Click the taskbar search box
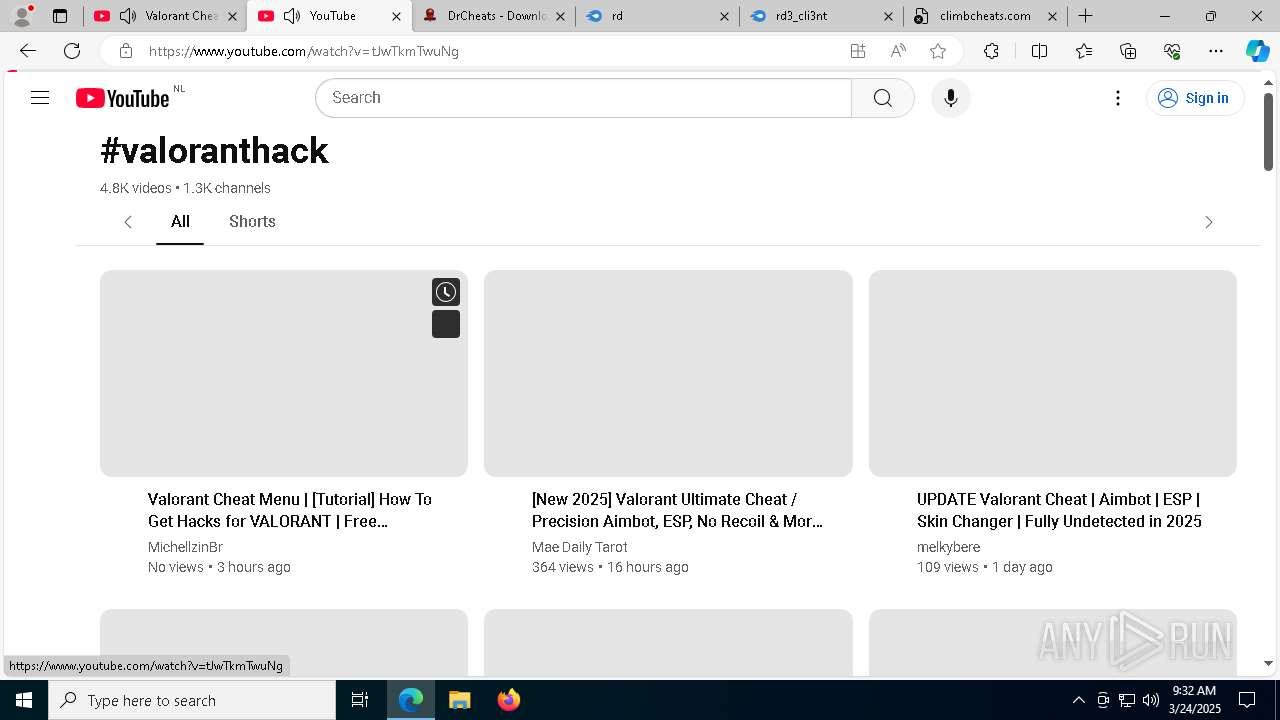The height and width of the screenshot is (720, 1280). (x=192, y=700)
